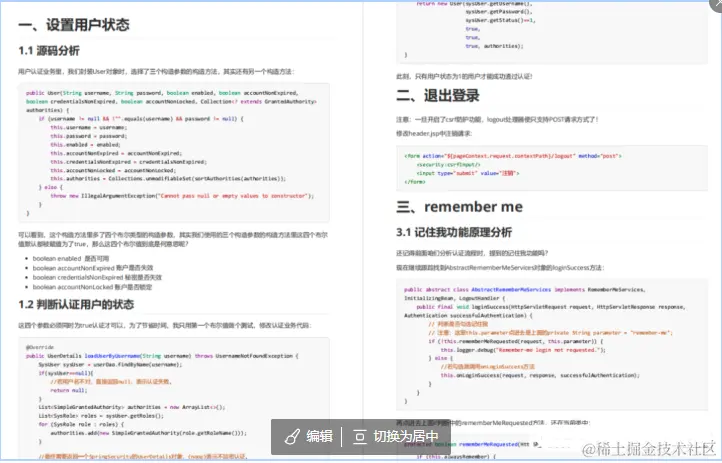This screenshot has height=463, width=722.
Task: Click the form action logout code line
Action: click(513, 156)
